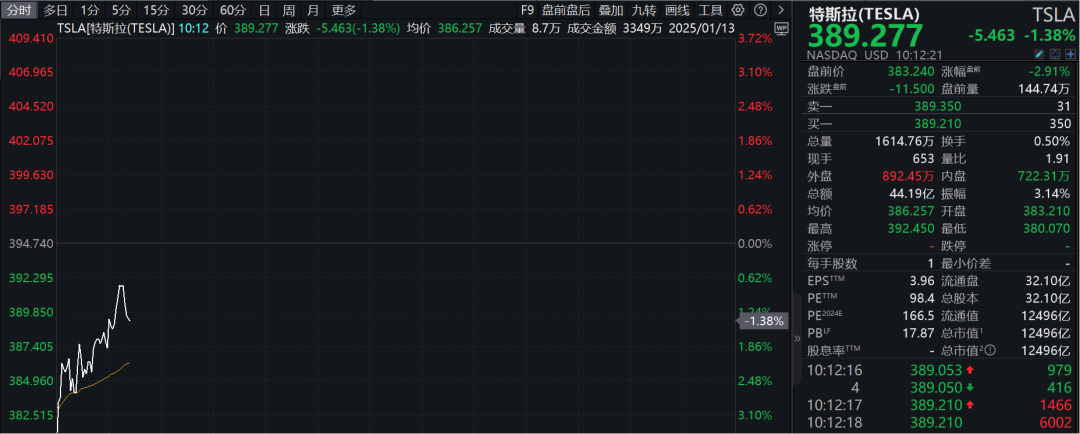
Task: Open the help question mark icon
Action: tap(760, 10)
